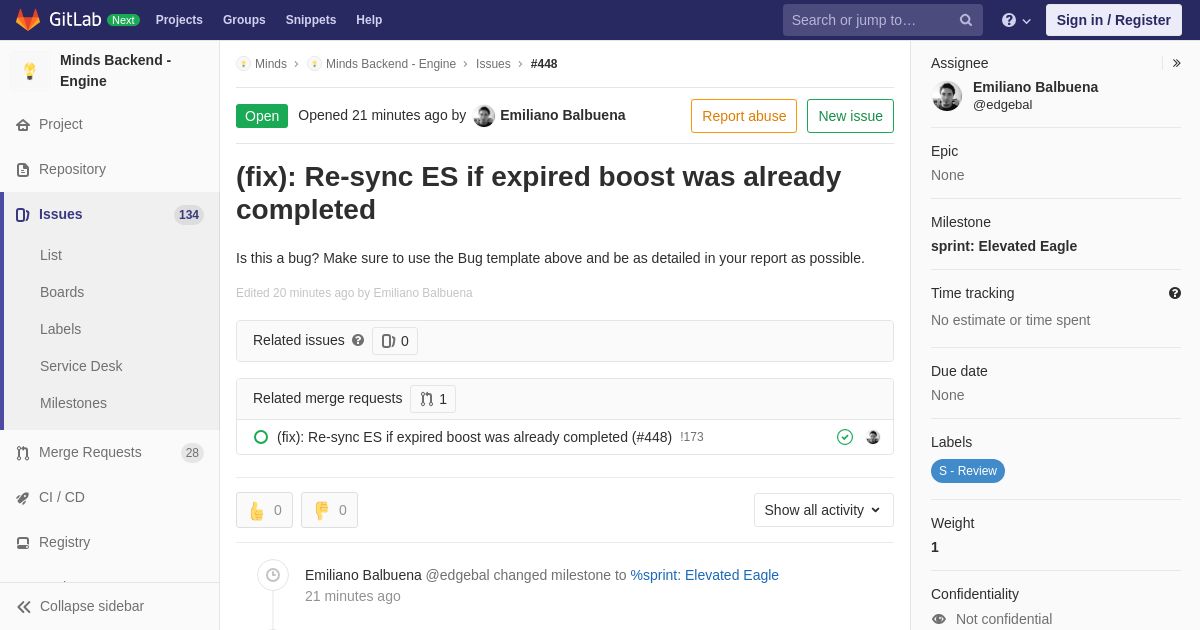Screen dimensions: 1200x630
Task: Click the Issues count badge 134
Action: (x=189, y=215)
